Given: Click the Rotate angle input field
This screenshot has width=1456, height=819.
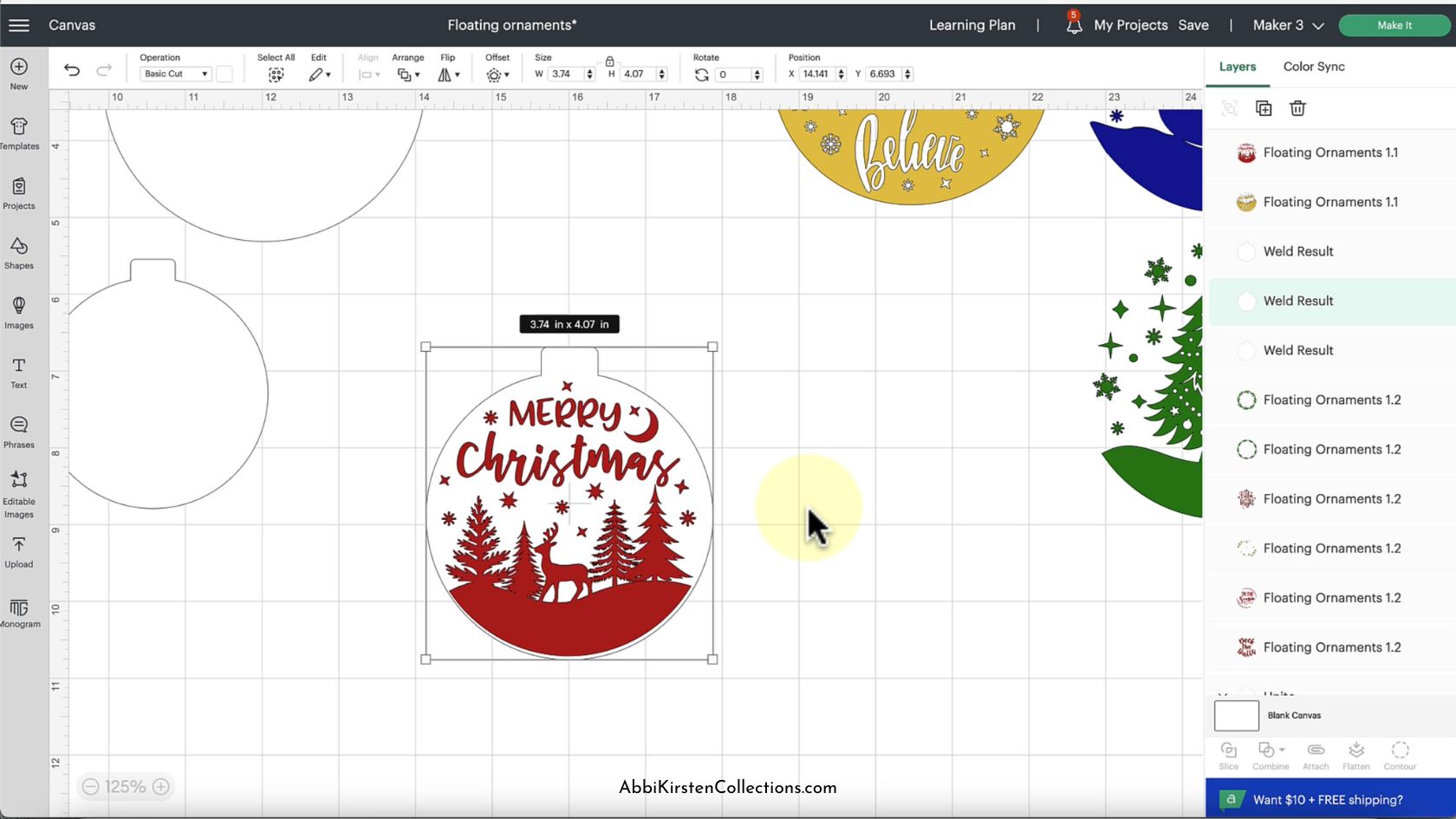Looking at the screenshot, I should pos(733,75).
